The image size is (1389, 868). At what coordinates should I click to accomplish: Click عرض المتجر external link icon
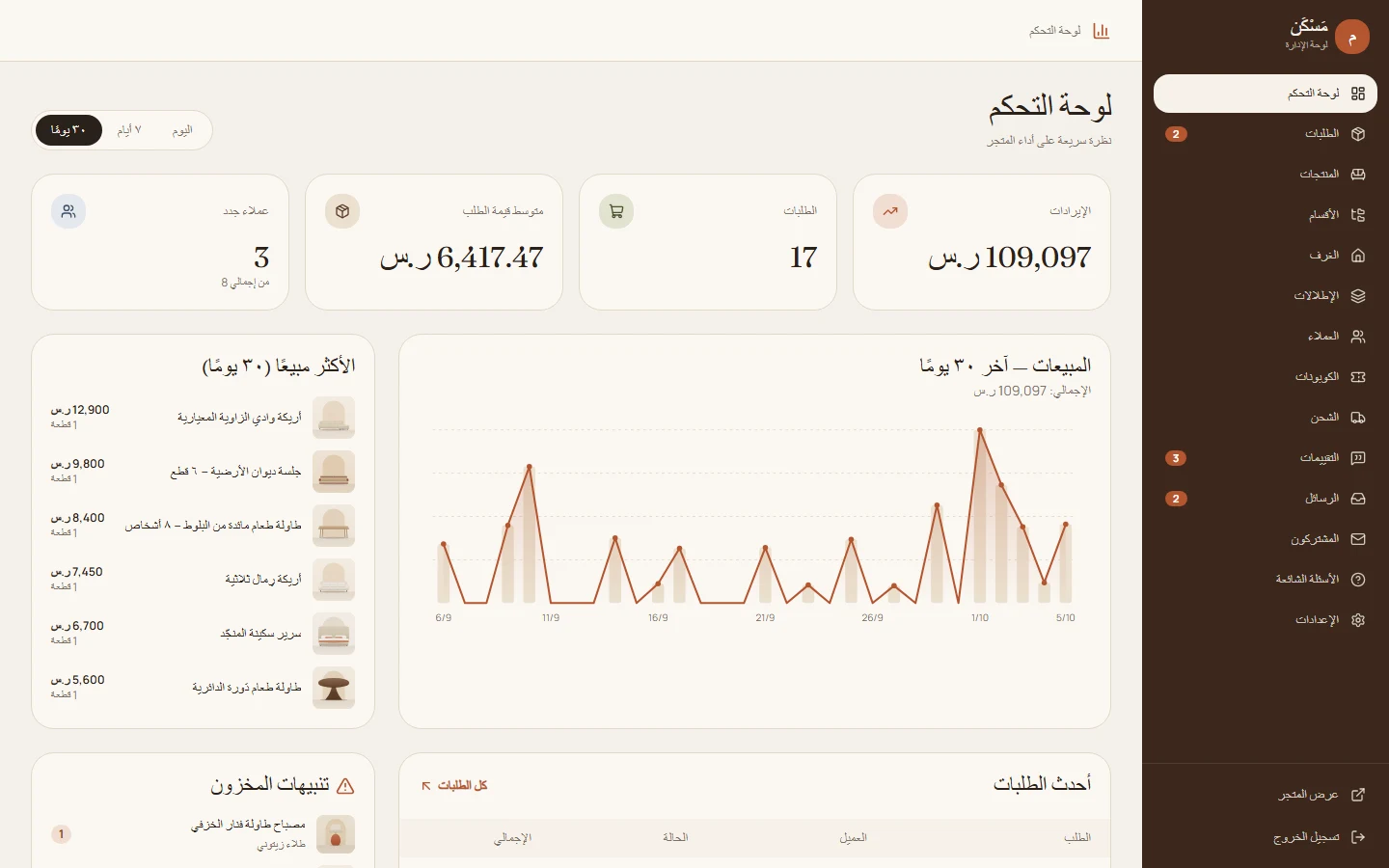[1358, 795]
